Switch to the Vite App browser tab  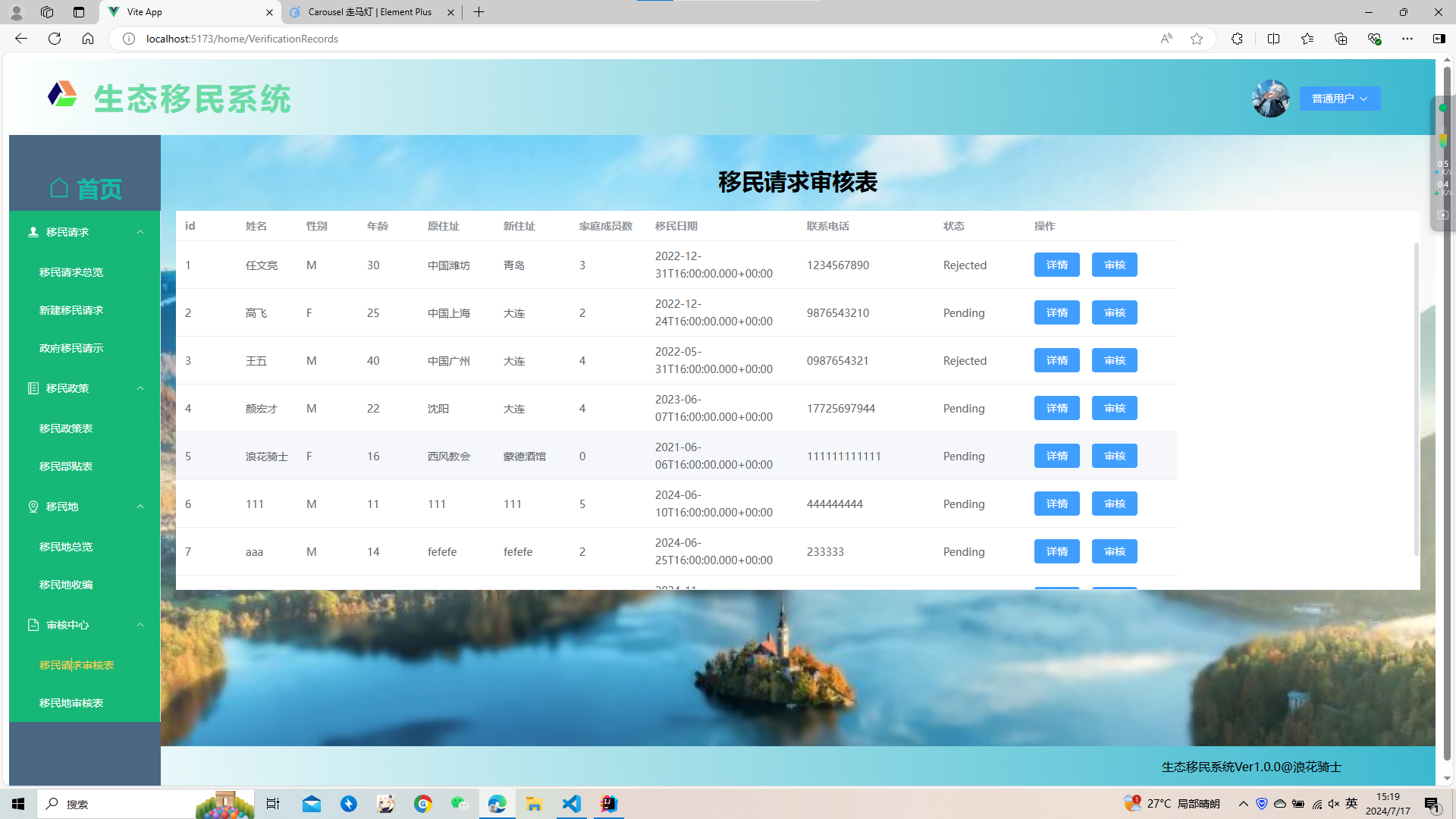[x=190, y=12]
